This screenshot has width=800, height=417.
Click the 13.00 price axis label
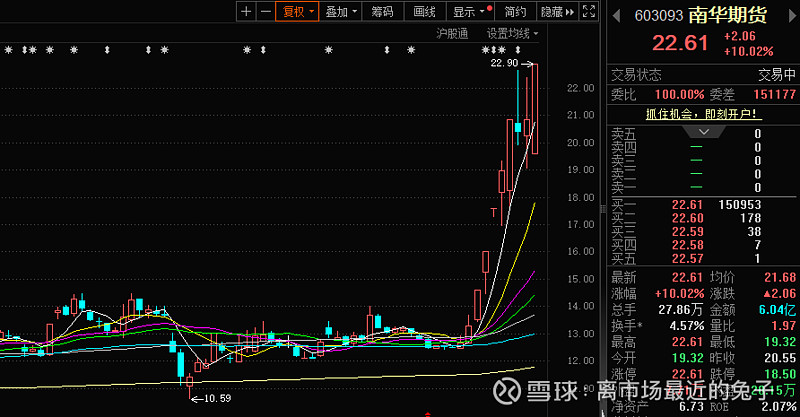click(x=581, y=333)
